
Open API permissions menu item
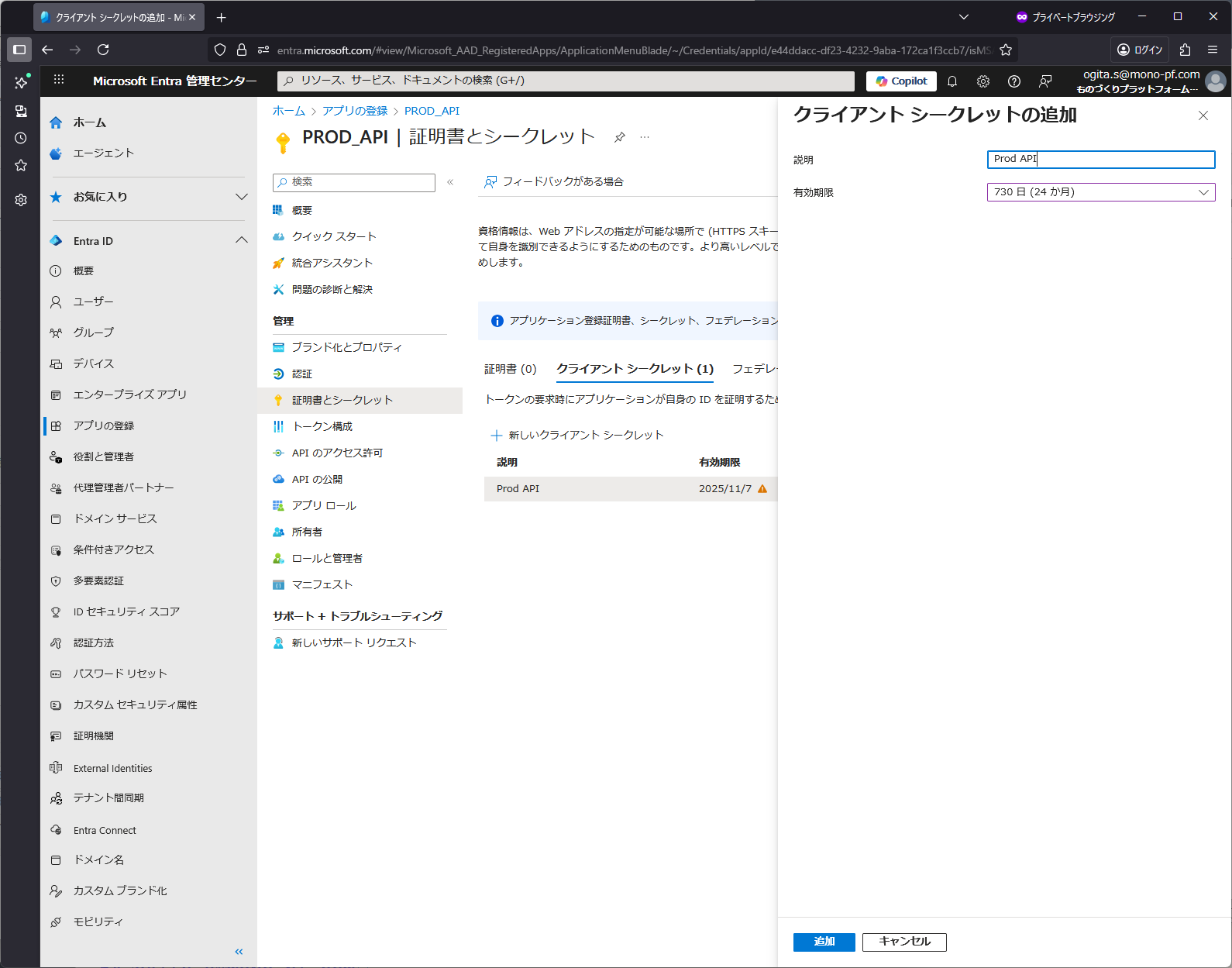click(x=337, y=453)
